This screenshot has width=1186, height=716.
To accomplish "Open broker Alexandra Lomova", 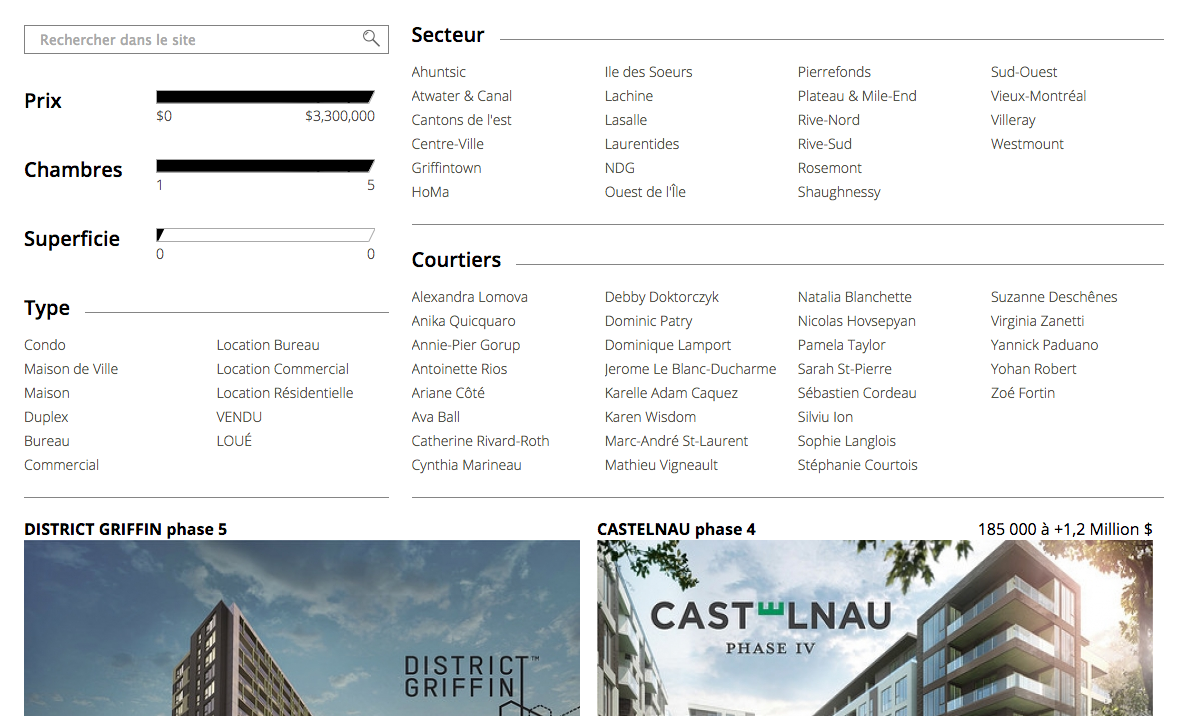I will tap(470, 297).
